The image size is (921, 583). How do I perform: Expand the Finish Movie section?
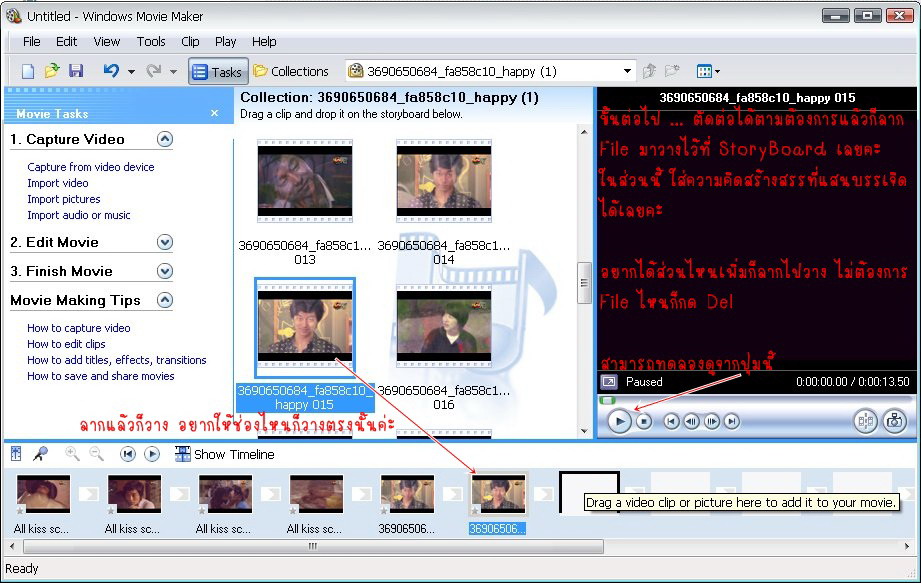(165, 271)
